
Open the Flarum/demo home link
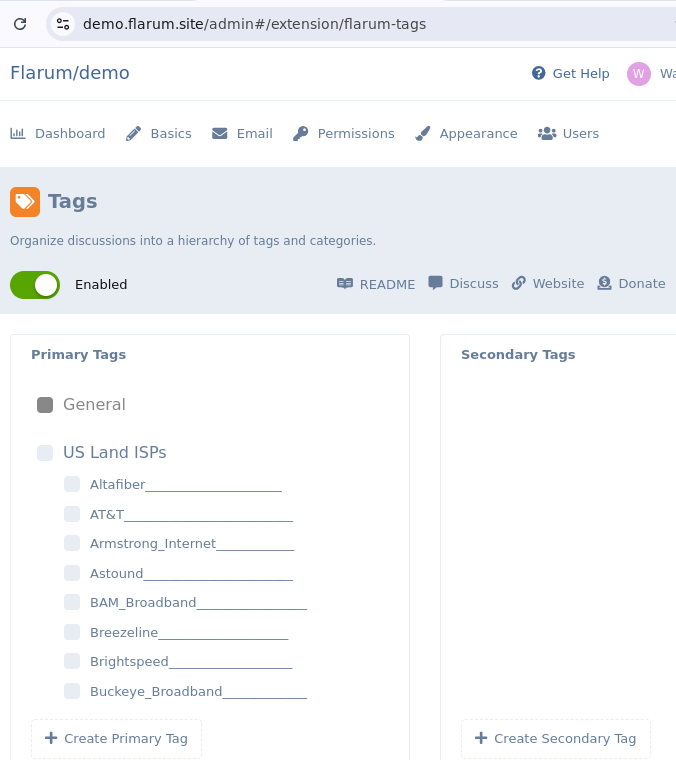pyautogui.click(x=70, y=73)
